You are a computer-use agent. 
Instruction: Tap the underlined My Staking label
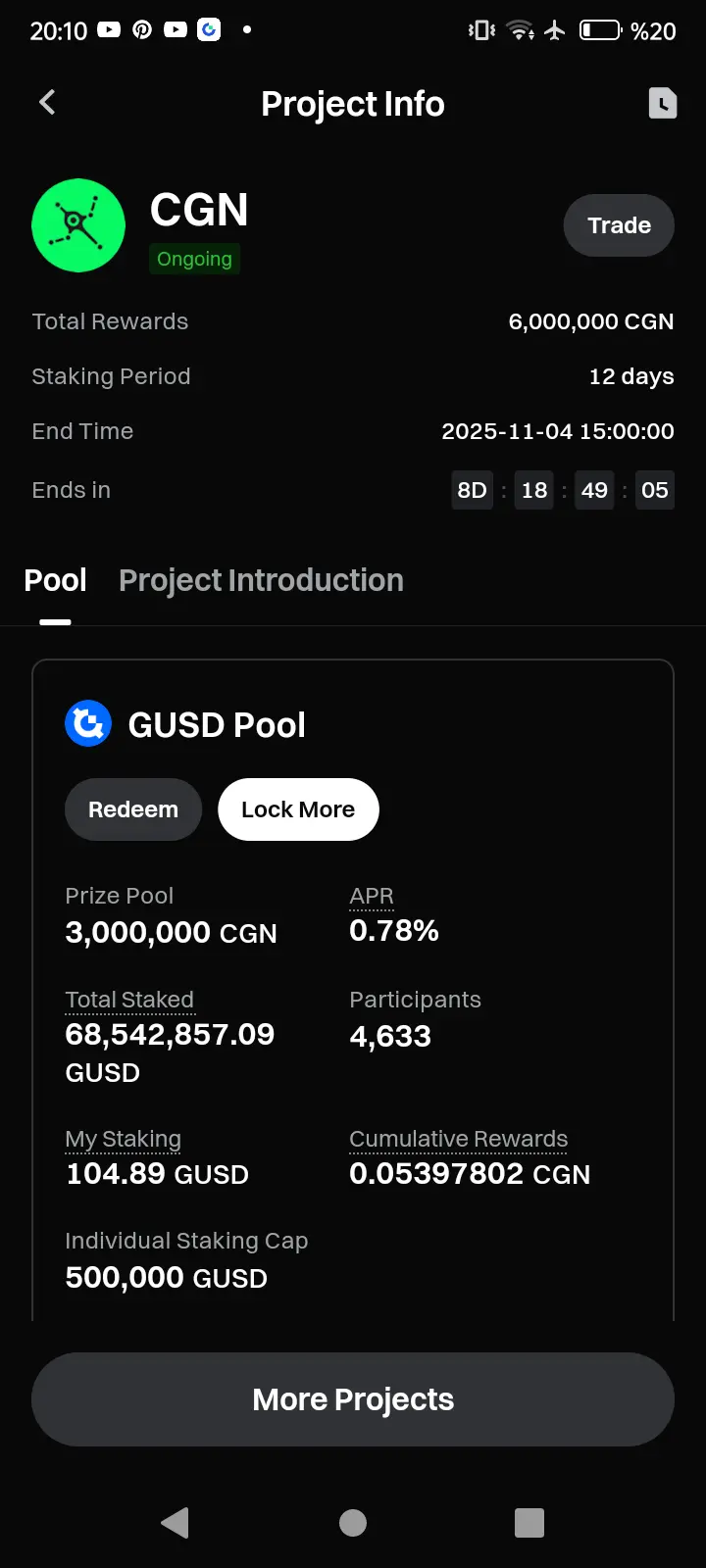[123, 1139]
